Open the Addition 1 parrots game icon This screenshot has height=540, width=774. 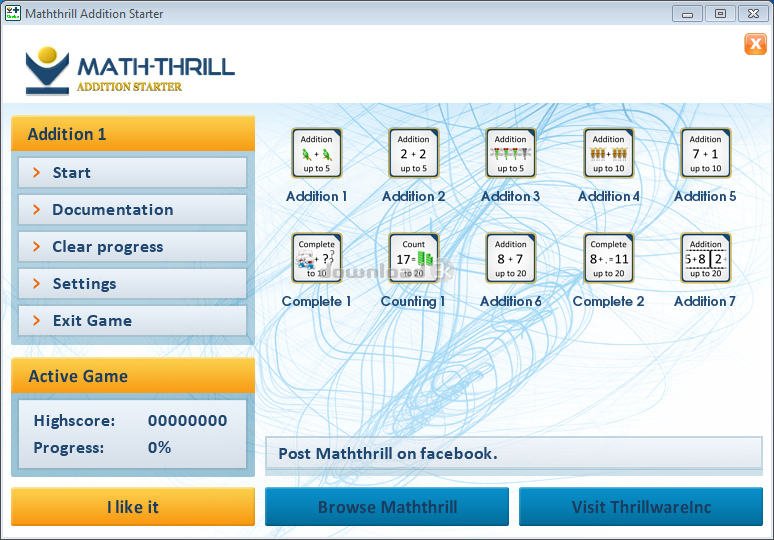pyautogui.click(x=316, y=153)
